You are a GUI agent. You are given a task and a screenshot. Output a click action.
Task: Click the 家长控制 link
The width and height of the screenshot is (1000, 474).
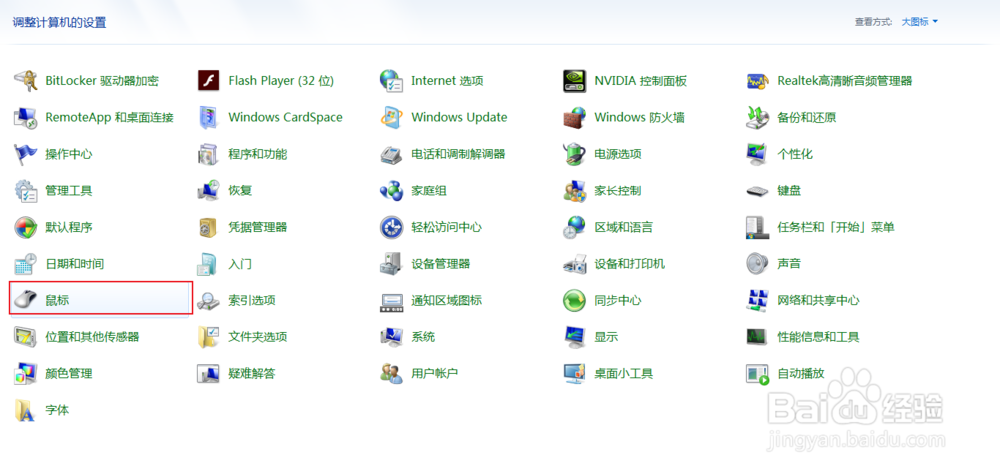618,191
